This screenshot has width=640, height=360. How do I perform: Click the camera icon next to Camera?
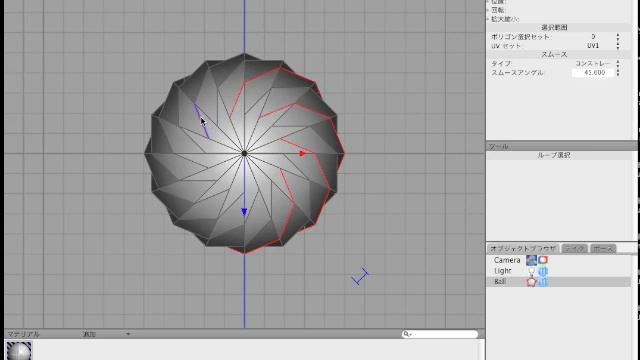tap(531, 260)
